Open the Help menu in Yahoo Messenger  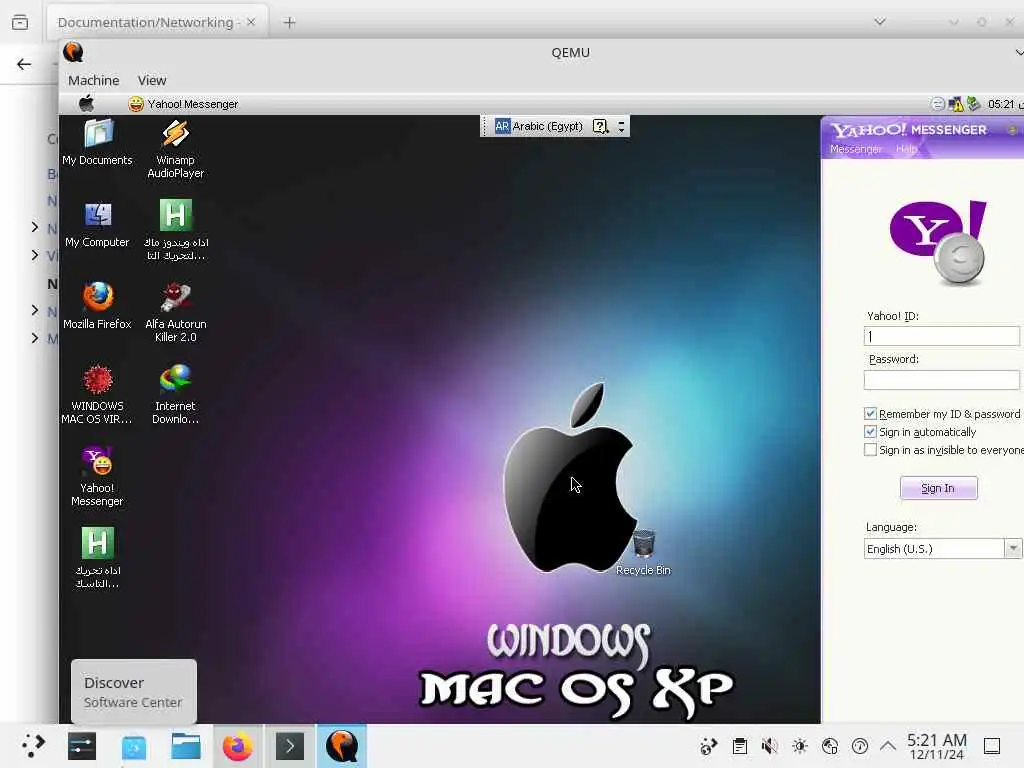[x=906, y=150]
